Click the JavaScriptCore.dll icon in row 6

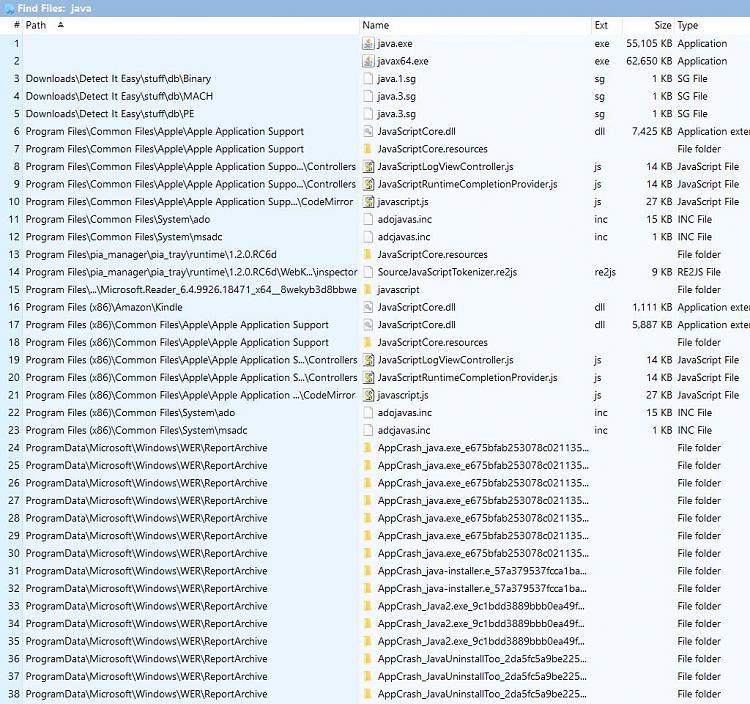tap(368, 132)
